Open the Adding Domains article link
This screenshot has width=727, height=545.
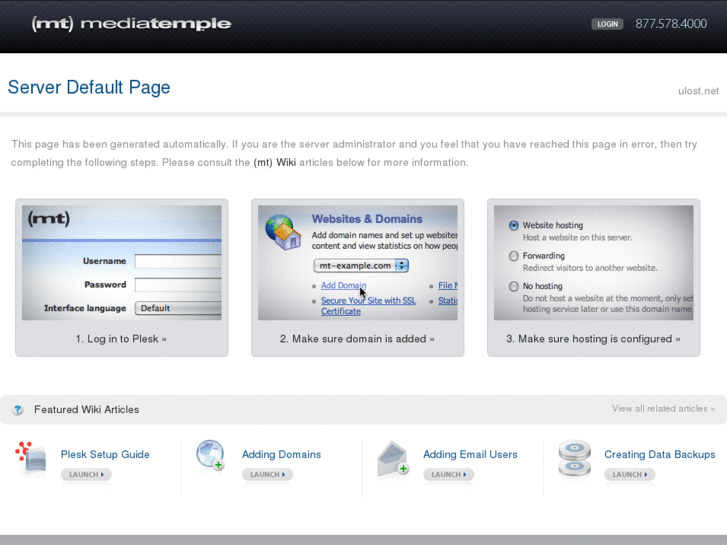281,455
